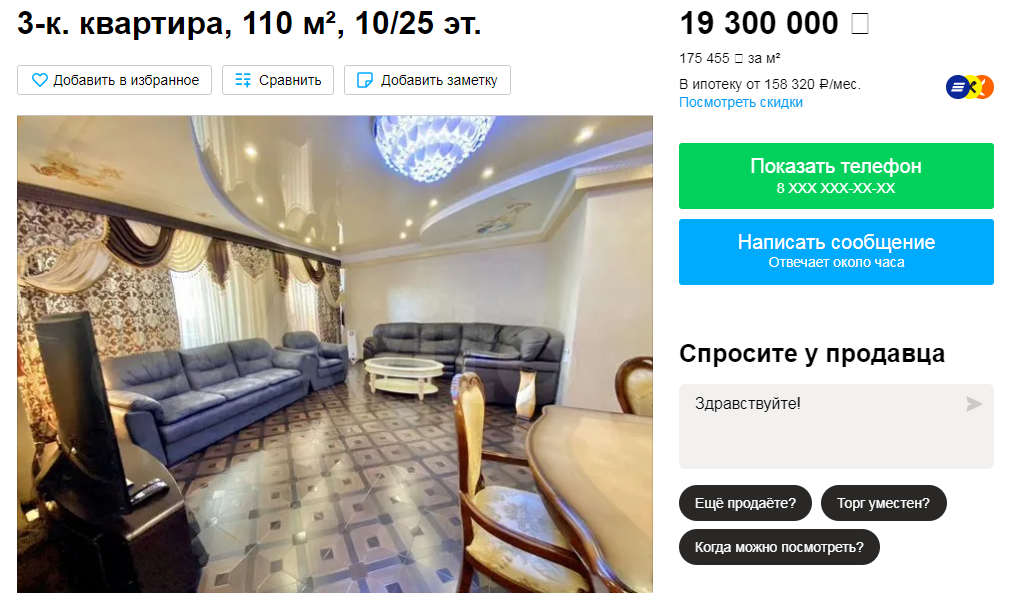Click the bank logos mortgage icon
This screenshot has width=1016, height=593.
pyautogui.click(x=969, y=87)
